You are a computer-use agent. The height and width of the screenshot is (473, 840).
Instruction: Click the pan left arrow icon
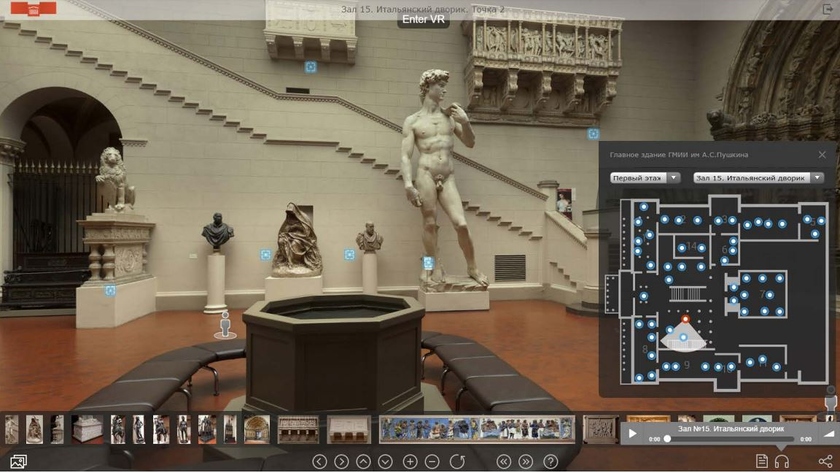point(320,461)
